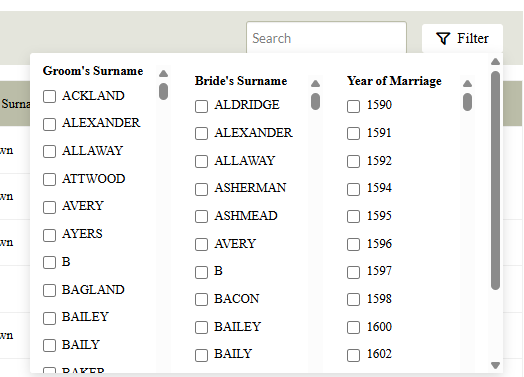The height and width of the screenshot is (377, 524).
Task: Tick ALEXANDER under Groom's Surname
Action: pyautogui.click(x=49, y=124)
